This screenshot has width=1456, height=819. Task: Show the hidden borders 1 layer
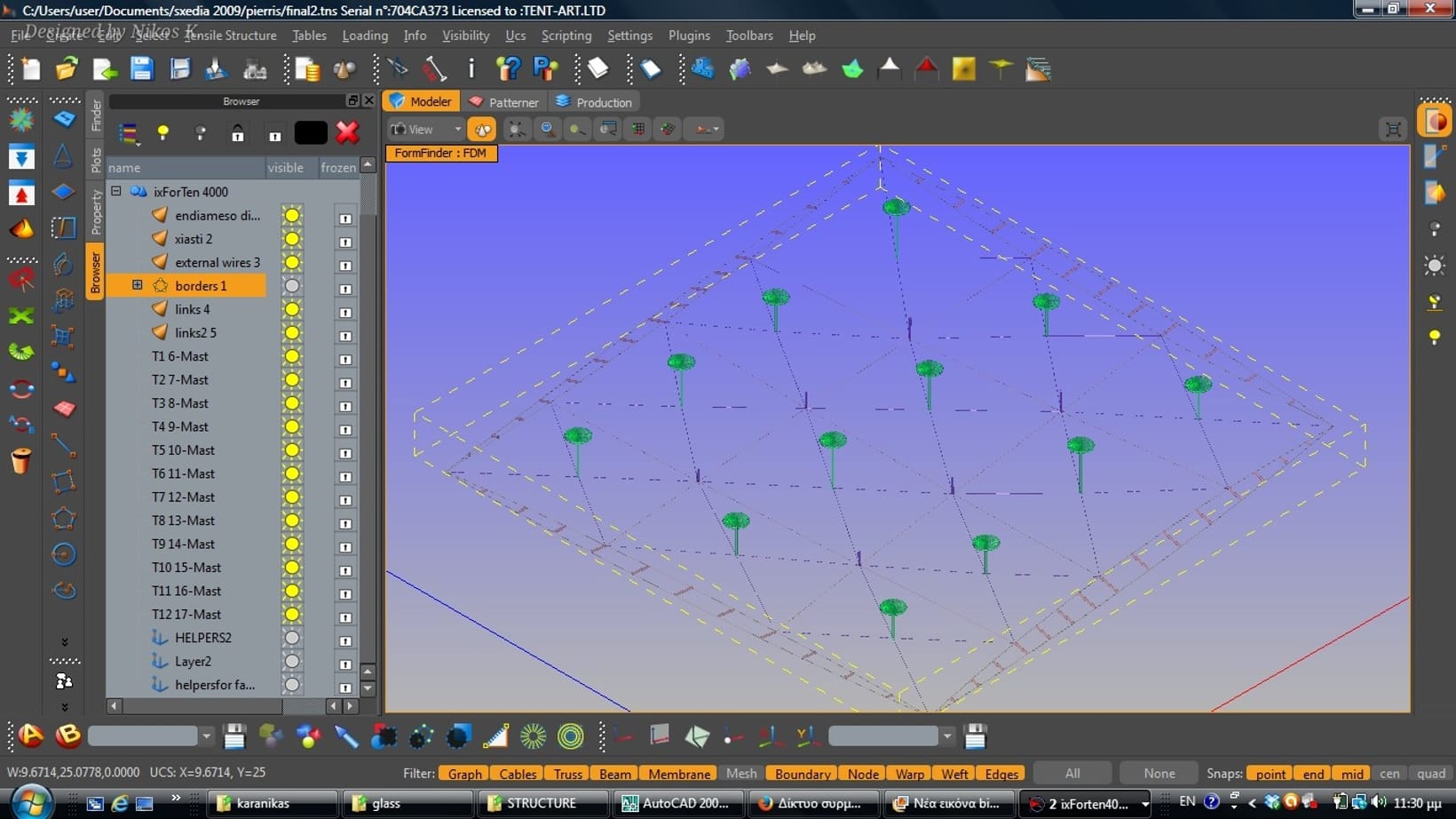tap(291, 286)
